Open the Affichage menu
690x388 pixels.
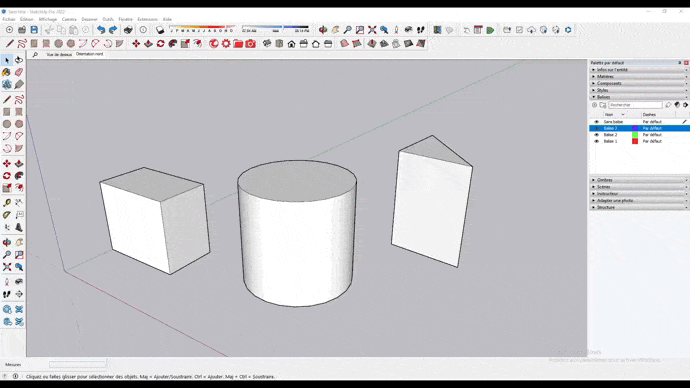pyautogui.click(x=48, y=19)
